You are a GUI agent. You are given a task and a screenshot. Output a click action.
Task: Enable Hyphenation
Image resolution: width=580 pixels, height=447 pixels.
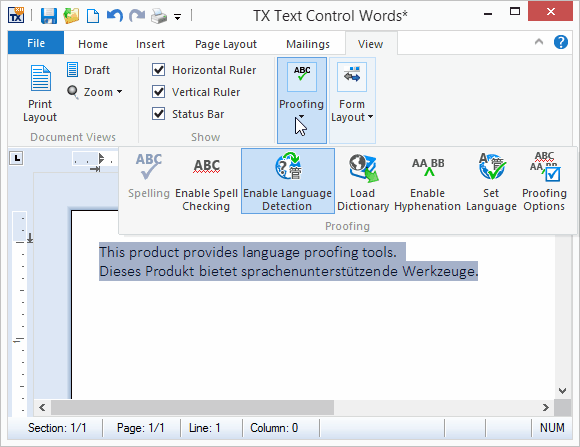(427, 184)
